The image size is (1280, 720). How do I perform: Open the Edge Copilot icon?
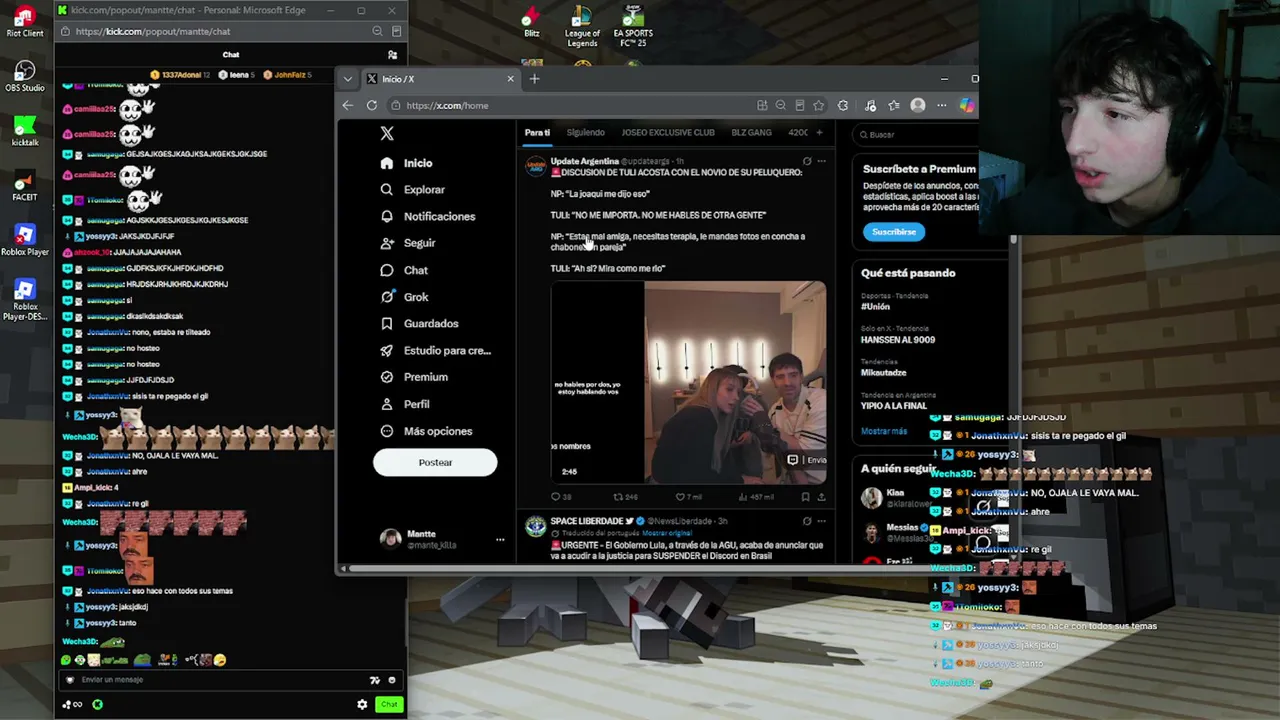point(967,105)
